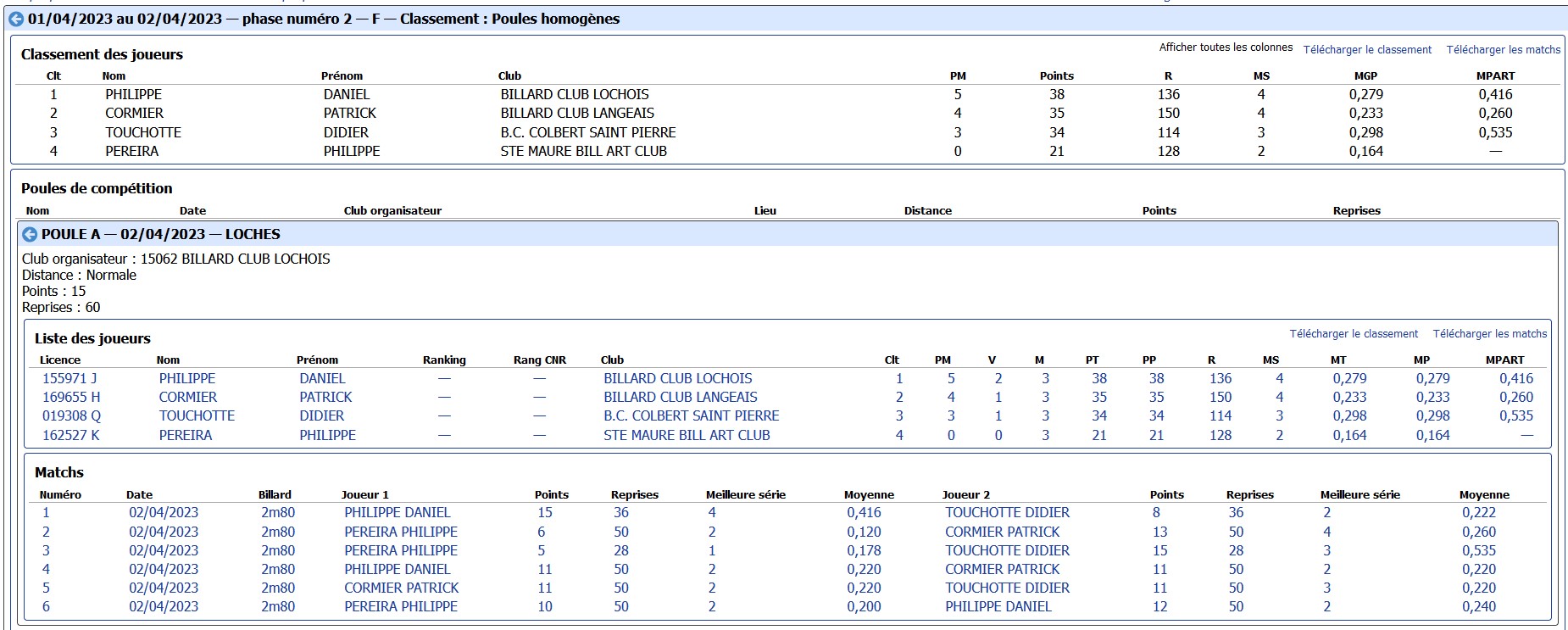The width and height of the screenshot is (1568, 630).
Task: Click PEREIRA in Classement des joueurs row 4
Action: tap(131, 151)
